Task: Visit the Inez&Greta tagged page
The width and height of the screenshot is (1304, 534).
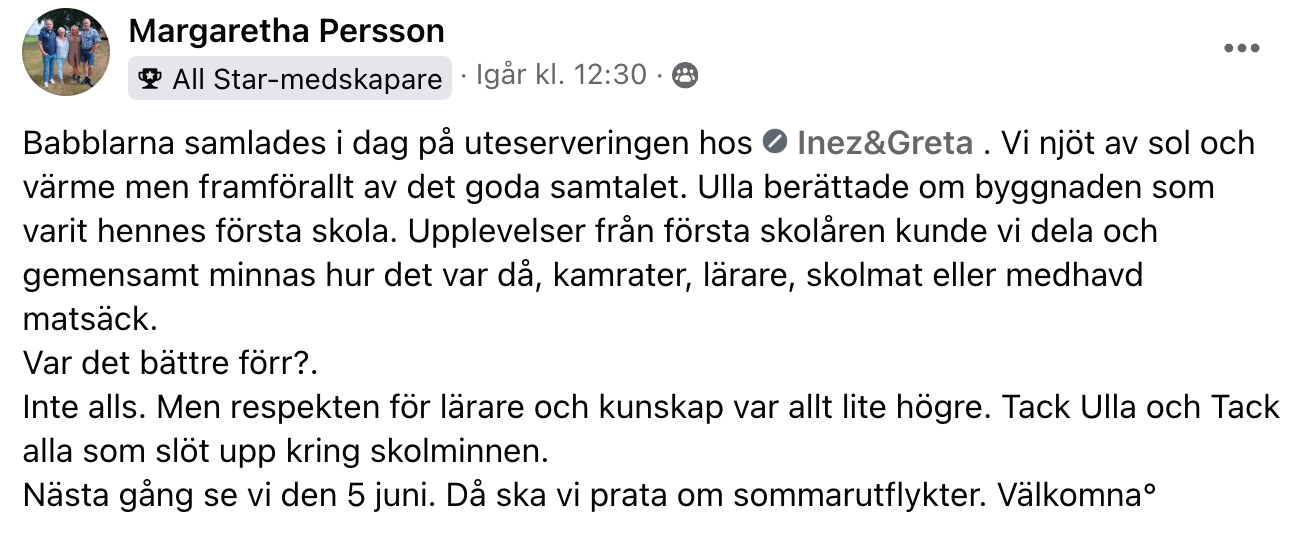Action: (884, 143)
